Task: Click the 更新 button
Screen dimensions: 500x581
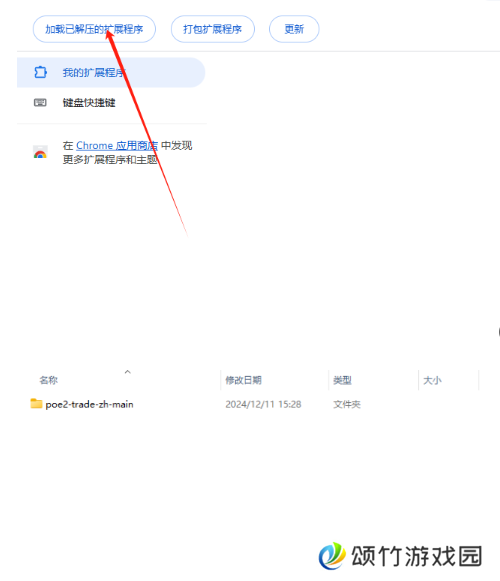Action: point(294,29)
